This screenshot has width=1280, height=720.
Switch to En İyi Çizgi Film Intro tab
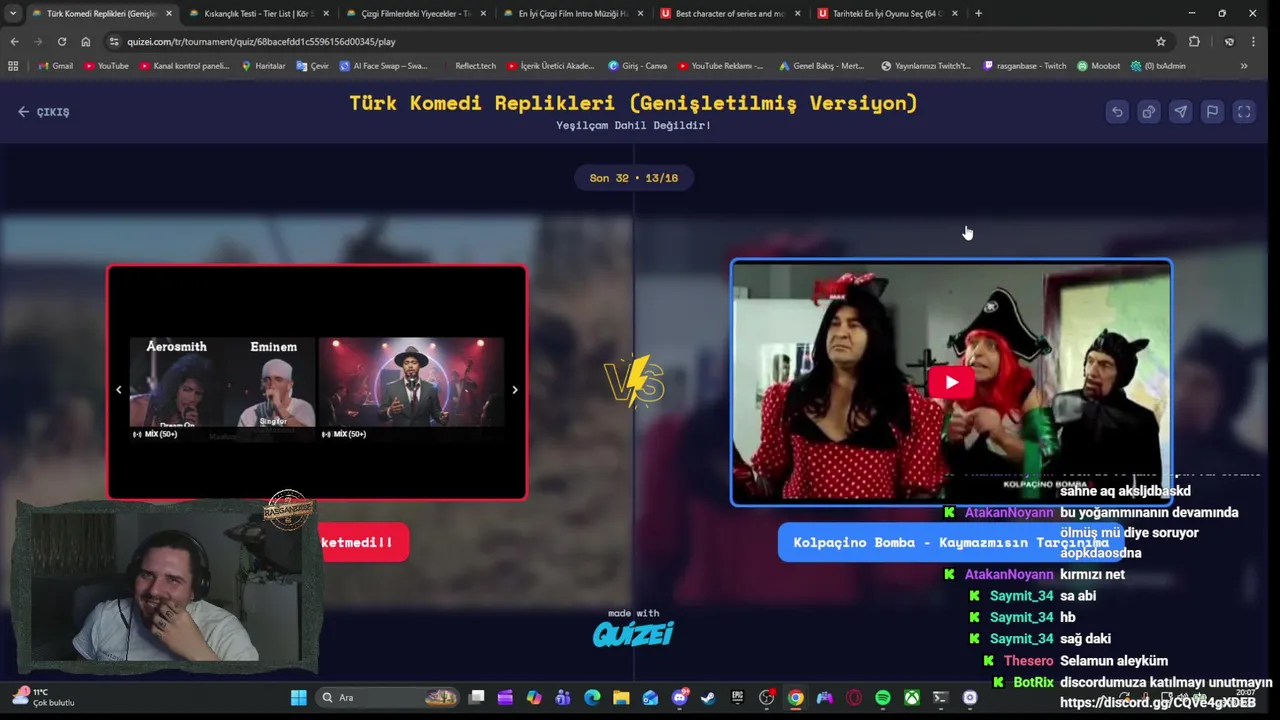573,13
